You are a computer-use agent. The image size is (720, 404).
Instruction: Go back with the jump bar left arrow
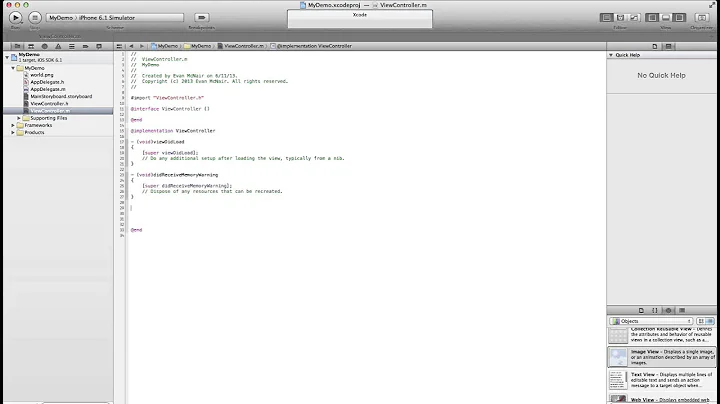tap(131, 46)
